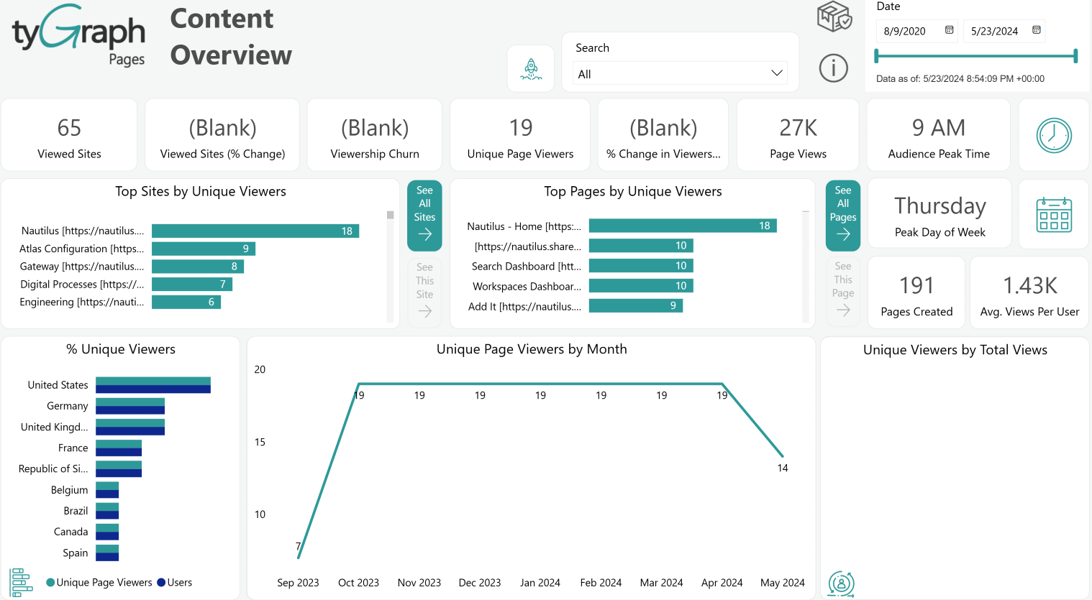Select the Atlas Configuration bar
The image size is (1092, 600).
click(x=203, y=248)
